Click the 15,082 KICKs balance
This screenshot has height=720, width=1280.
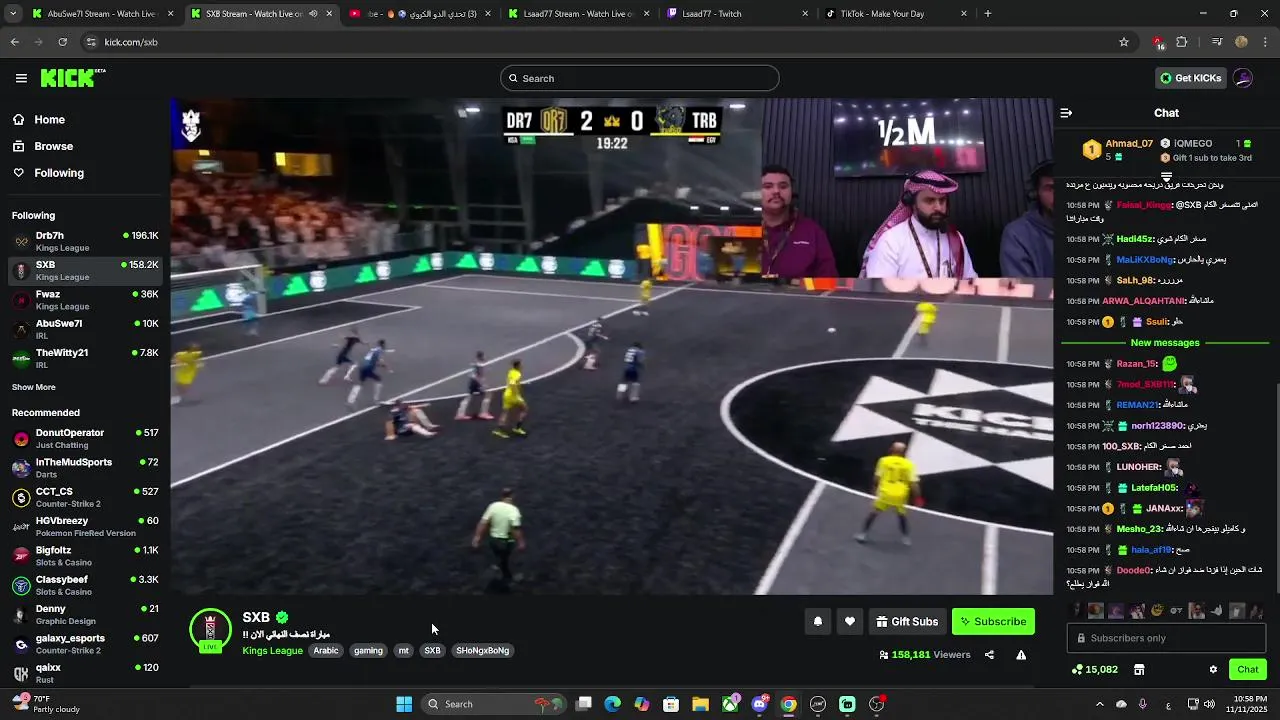tap(1095, 670)
